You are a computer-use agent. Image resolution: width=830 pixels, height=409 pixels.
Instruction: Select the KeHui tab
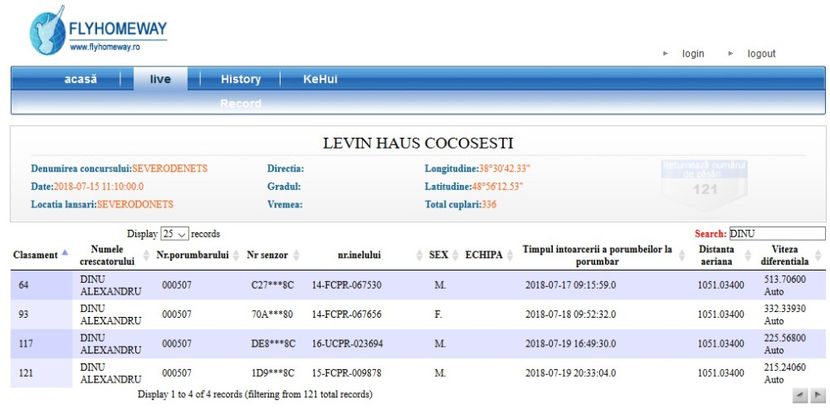click(x=320, y=80)
